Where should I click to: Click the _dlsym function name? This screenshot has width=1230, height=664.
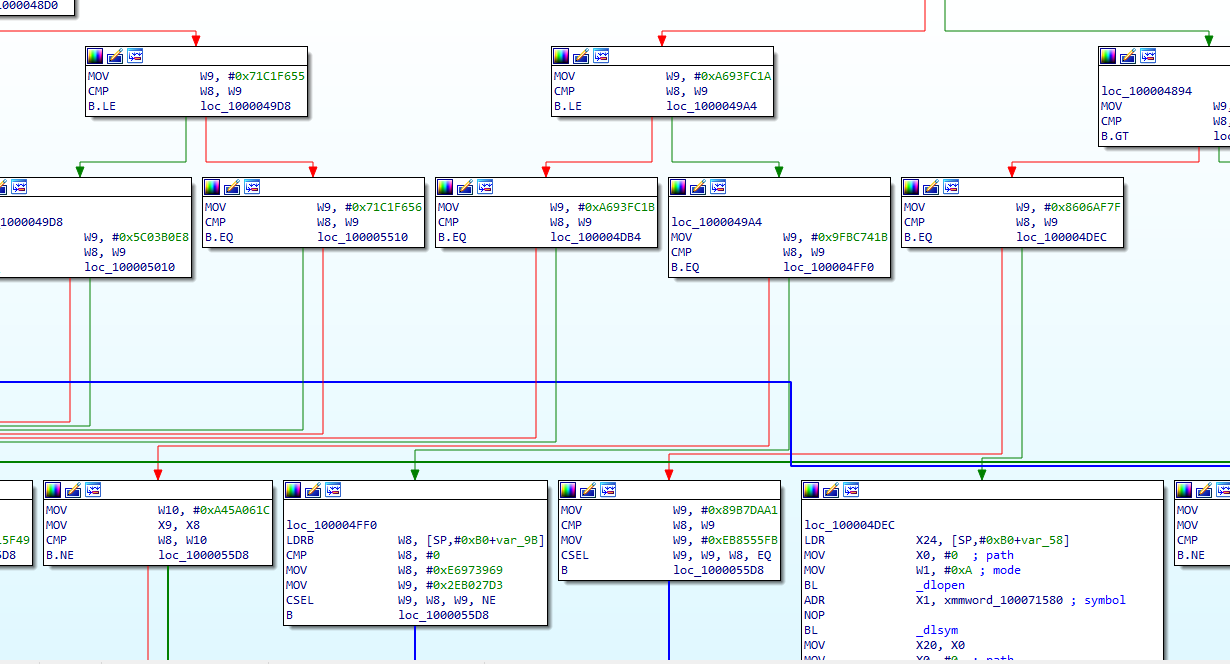(936, 630)
